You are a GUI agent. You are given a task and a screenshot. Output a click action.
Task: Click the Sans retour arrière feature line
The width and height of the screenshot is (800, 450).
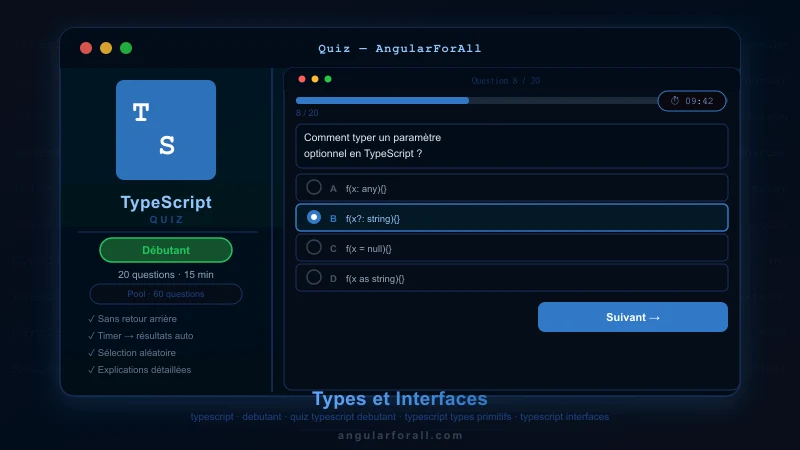coord(132,319)
